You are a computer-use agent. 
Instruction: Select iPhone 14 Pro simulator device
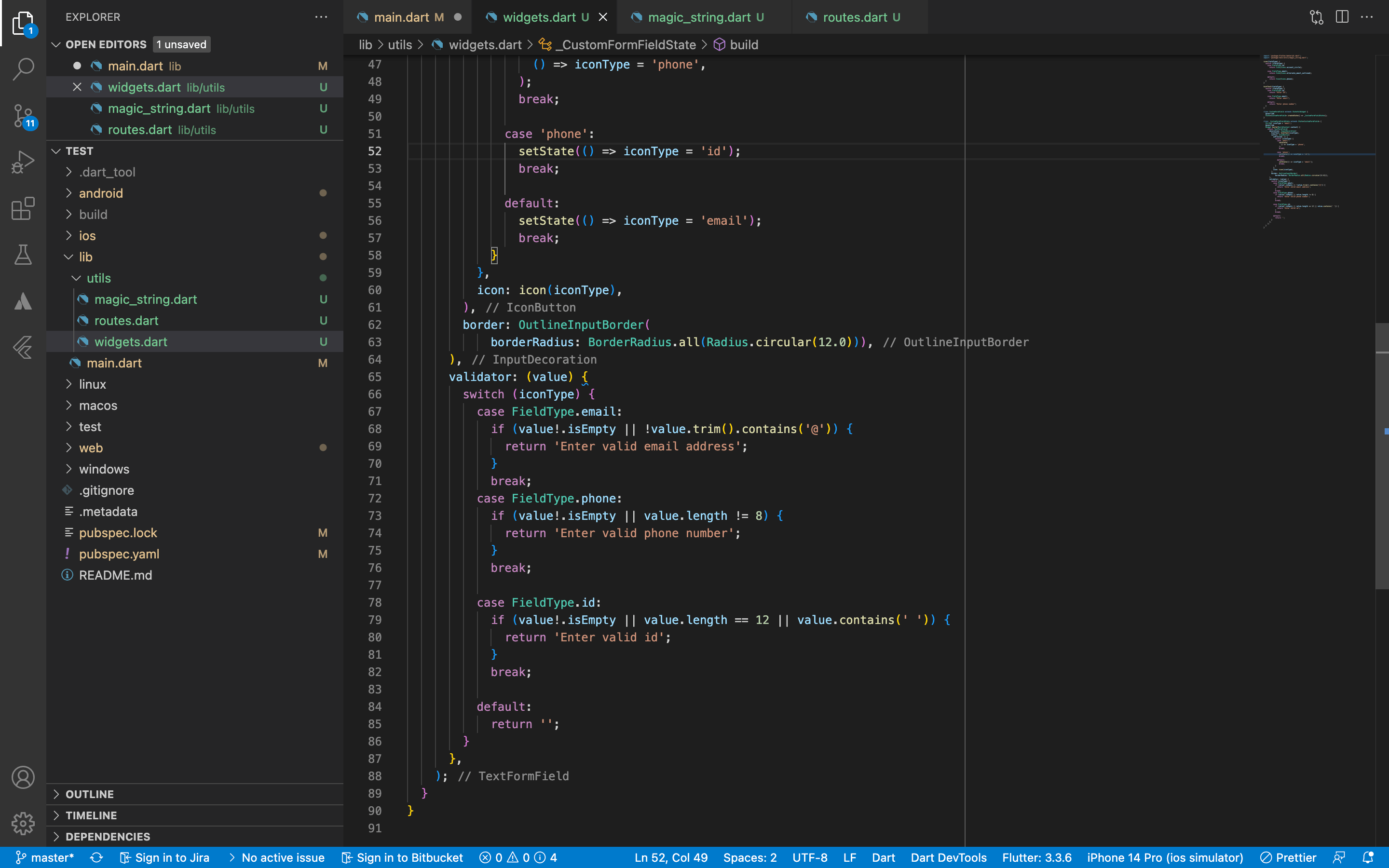click(x=1165, y=858)
